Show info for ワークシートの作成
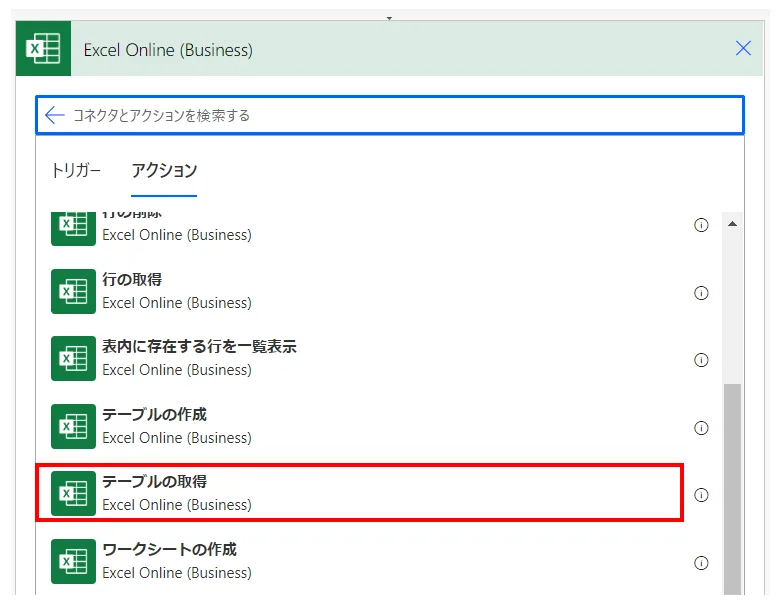The width and height of the screenshot is (782, 614). tap(701, 563)
